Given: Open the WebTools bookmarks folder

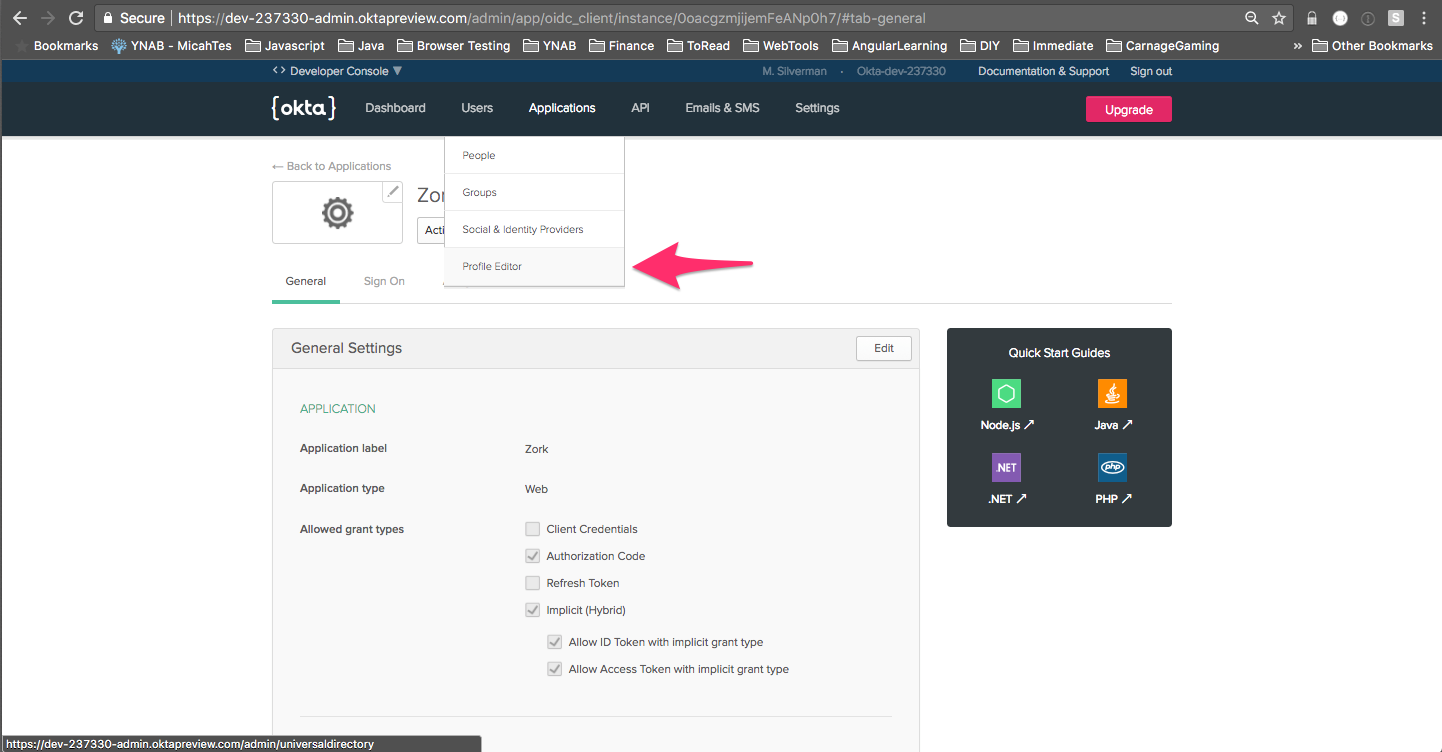Looking at the screenshot, I should point(780,45).
